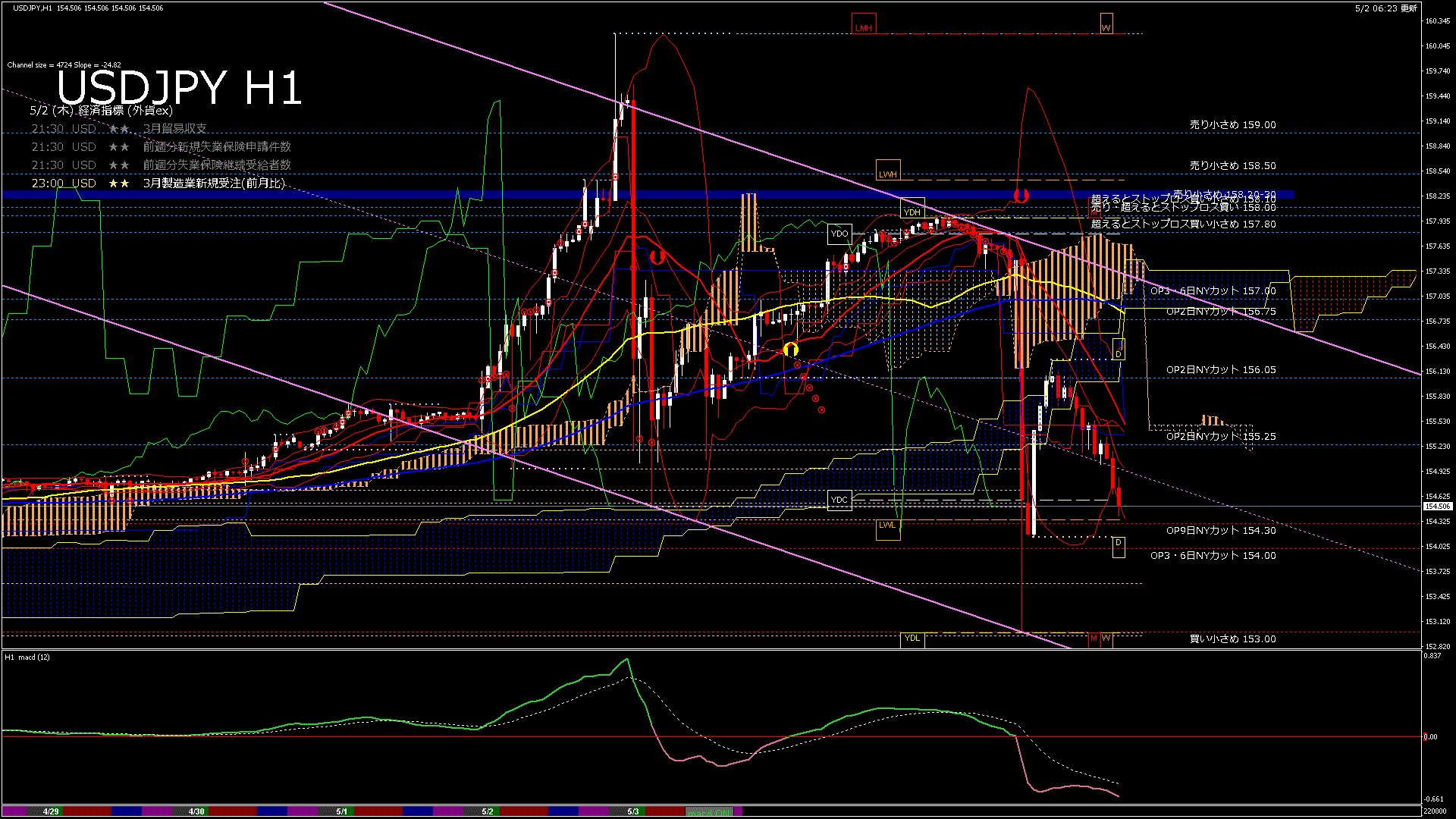1456x819 pixels.
Task: Click the W marker box at chart top
Action: [x=1106, y=24]
